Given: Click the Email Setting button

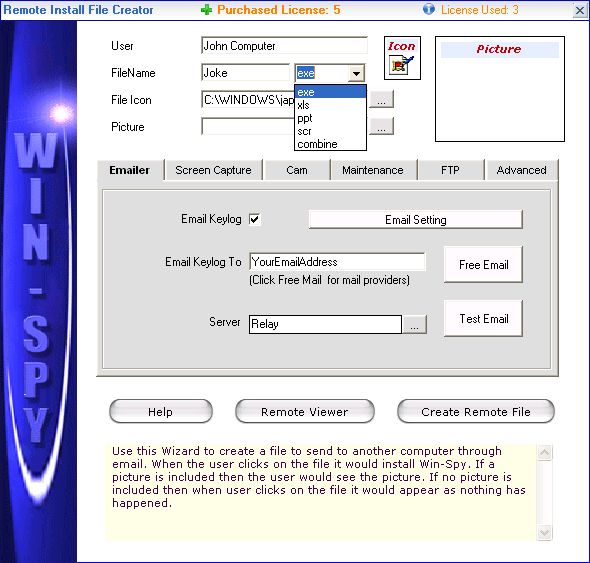Looking at the screenshot, I should [x=415, y=219].
